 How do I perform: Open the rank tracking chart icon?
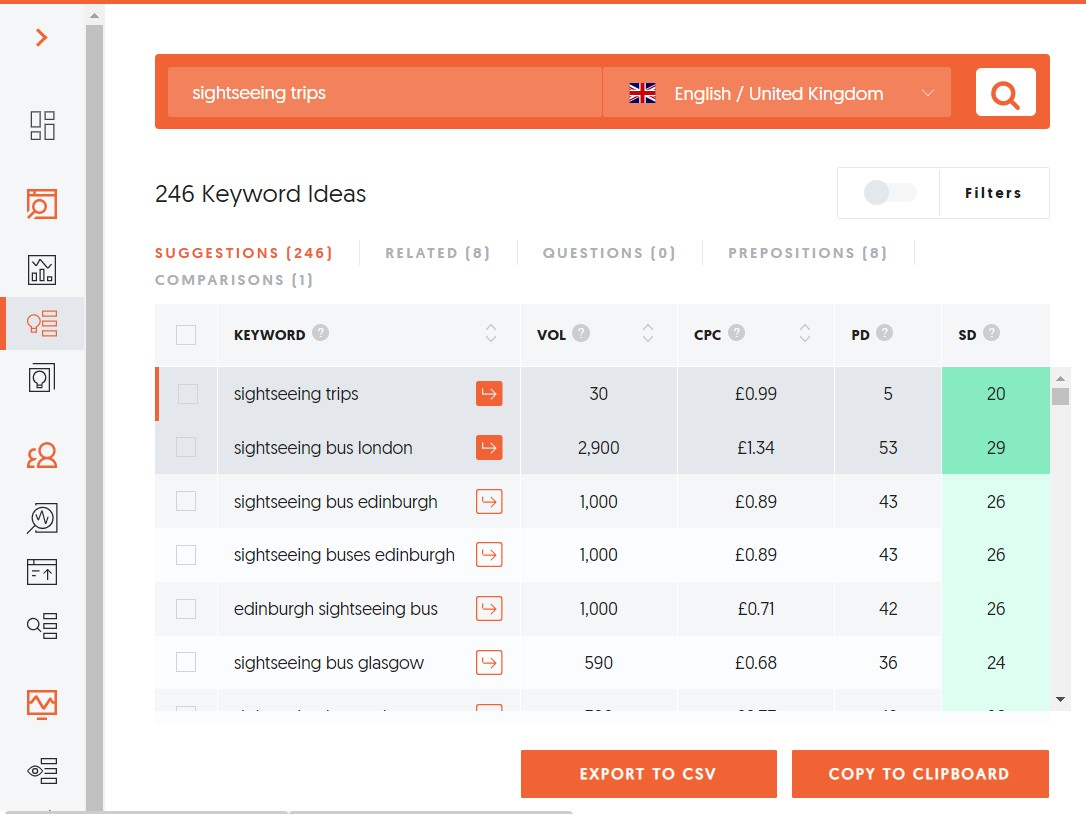(42, 268)
